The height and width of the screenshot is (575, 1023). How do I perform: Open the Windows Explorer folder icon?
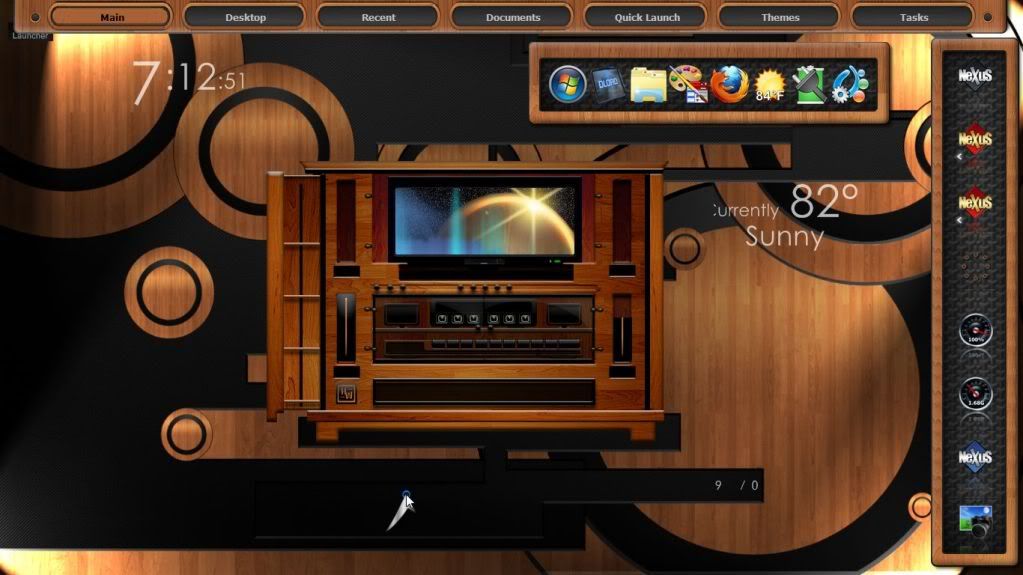point(648,85)
